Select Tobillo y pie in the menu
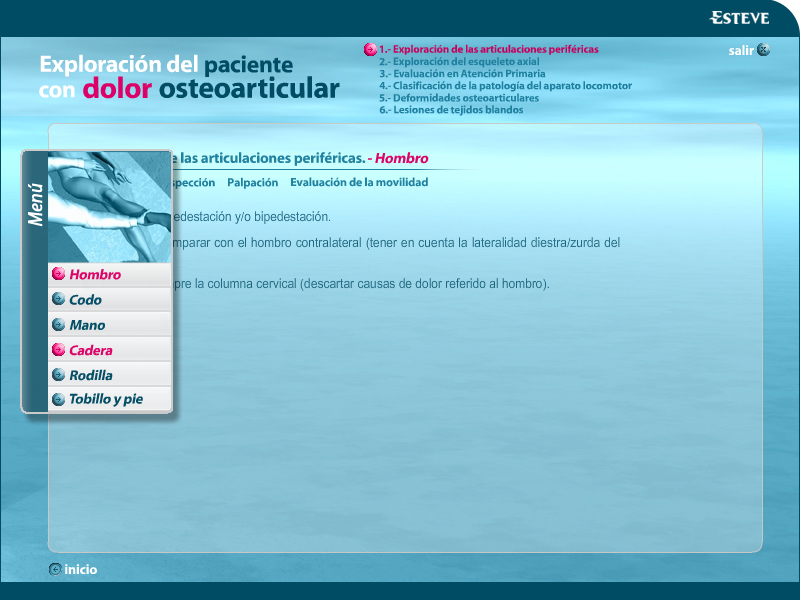This screenshot has height=600, width=800. 110,399
